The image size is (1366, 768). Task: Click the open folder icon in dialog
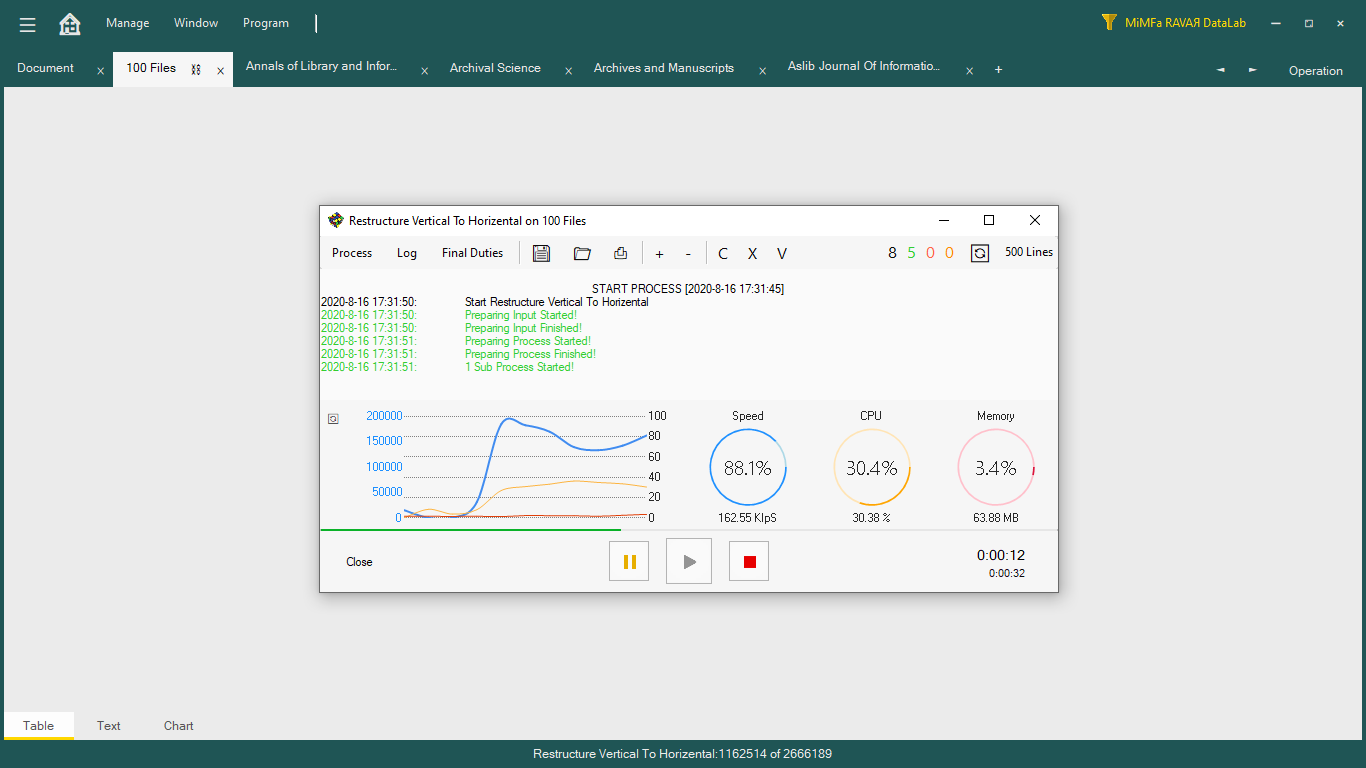[582, 253]
